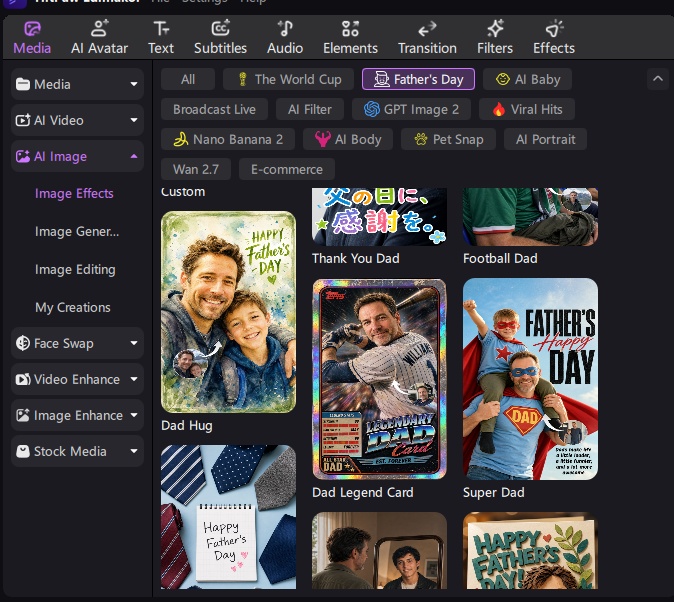The width and height of the screenshot is (674, 602).
Task: Click the Video Enhance sidebar icon
Action: (22, 379)
